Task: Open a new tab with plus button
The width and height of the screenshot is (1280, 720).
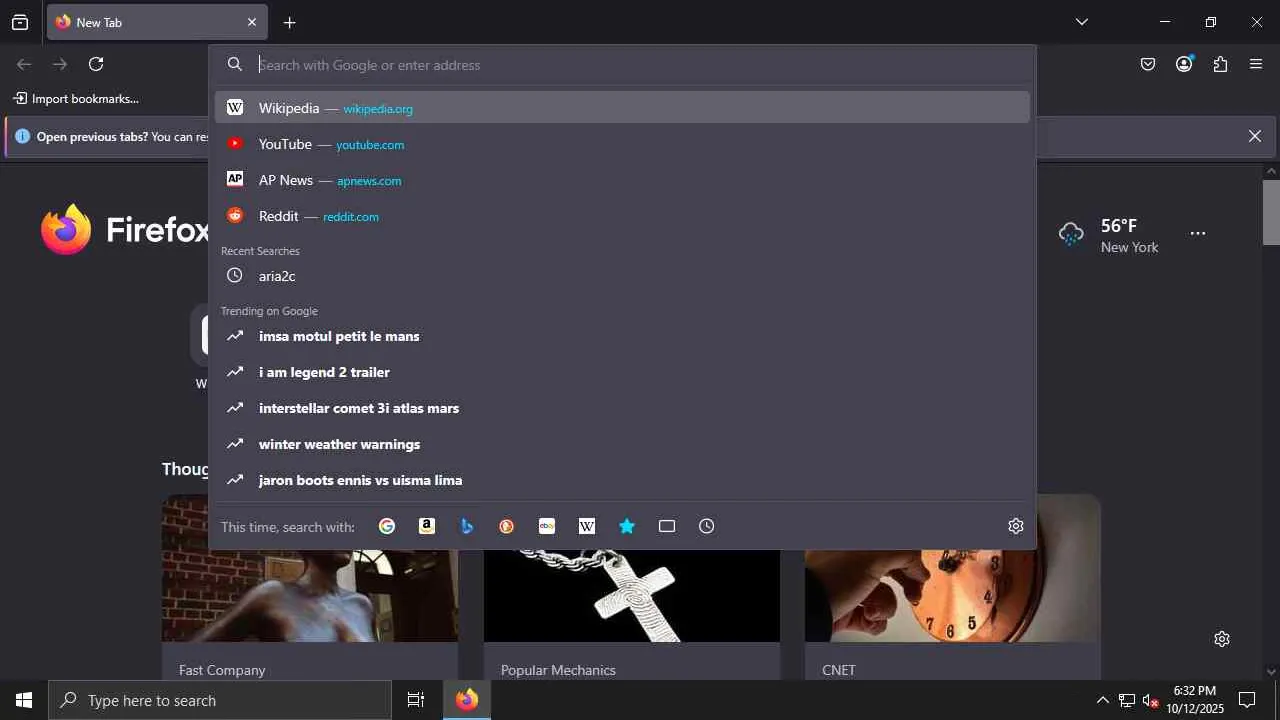Action: pos(289,22)
